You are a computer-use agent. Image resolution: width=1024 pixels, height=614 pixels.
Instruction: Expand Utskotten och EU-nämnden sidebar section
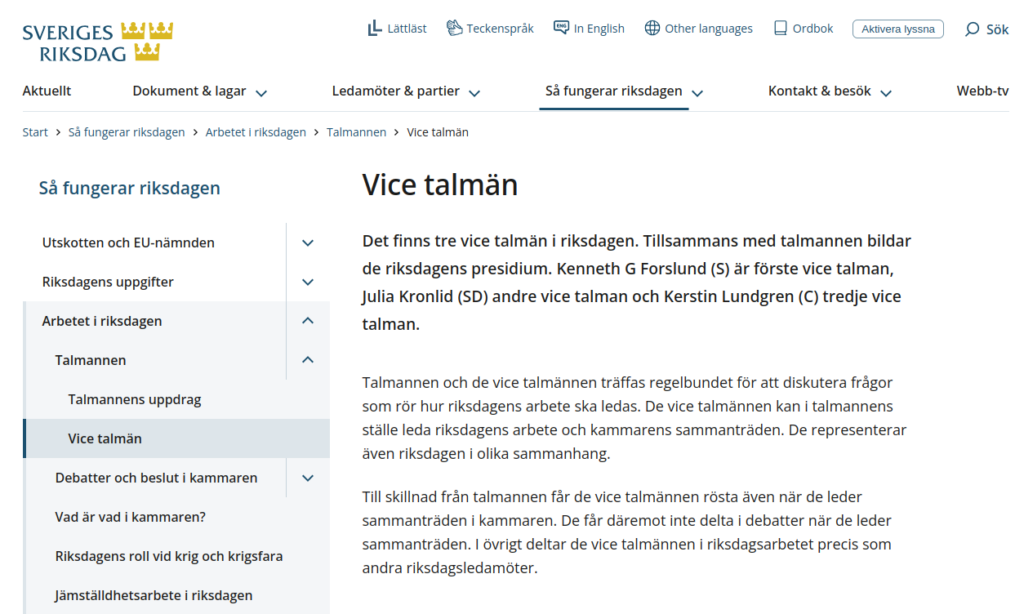(308, 243)
